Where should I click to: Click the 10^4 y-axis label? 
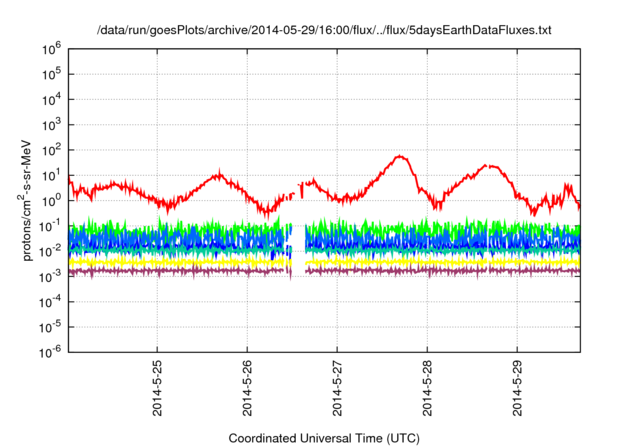[x=51, y=100]
